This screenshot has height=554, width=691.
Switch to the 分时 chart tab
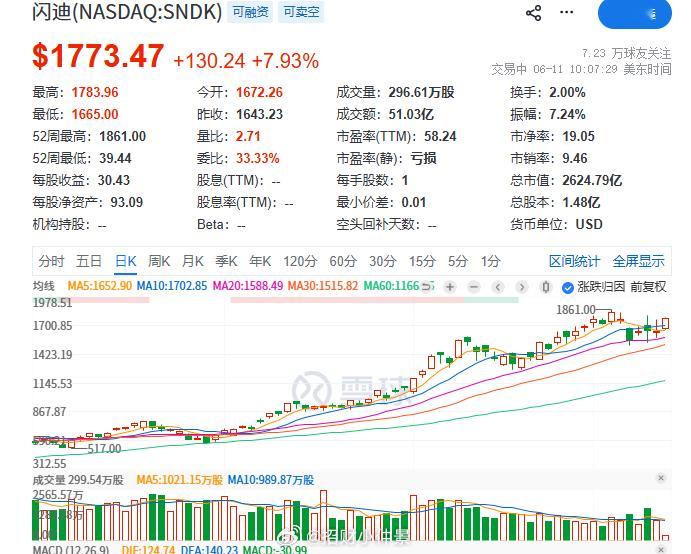point(51,261)
